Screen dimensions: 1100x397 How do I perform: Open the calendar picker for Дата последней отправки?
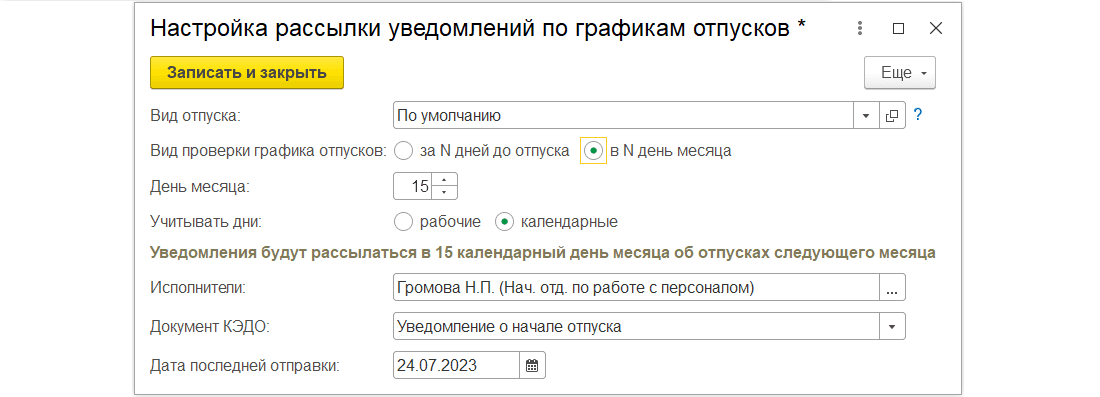pyautogui.click(x=532, y=365)
